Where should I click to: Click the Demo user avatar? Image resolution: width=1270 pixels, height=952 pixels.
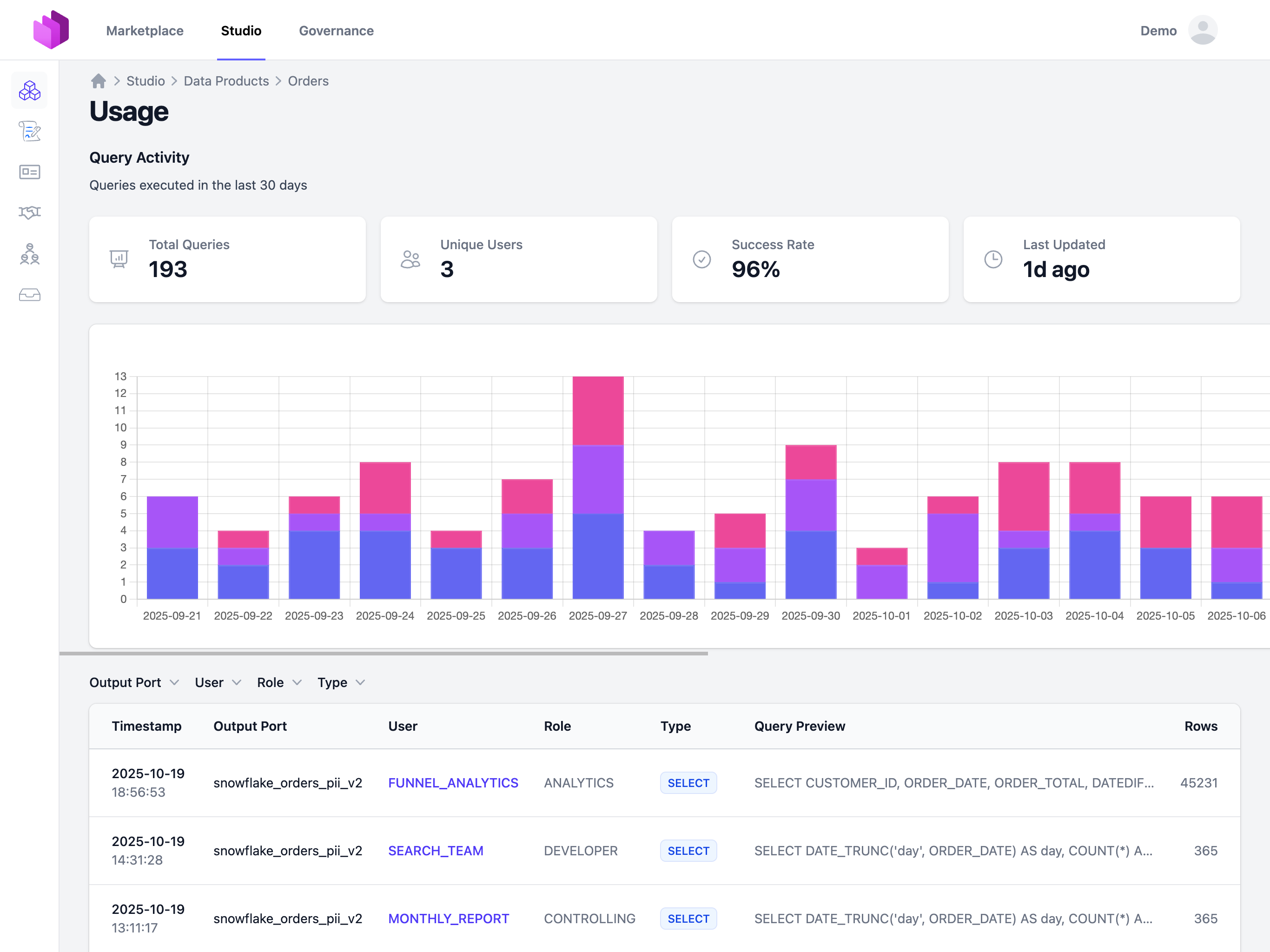coord(1202,30)
